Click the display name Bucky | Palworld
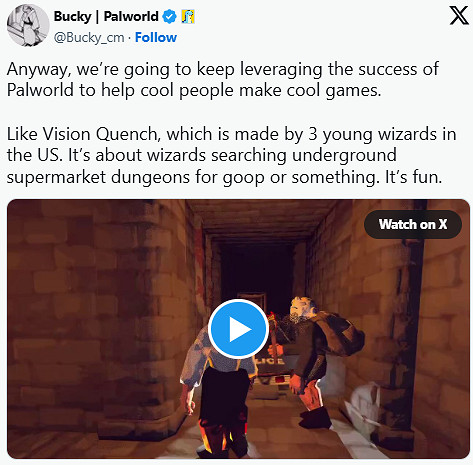The height and width of the screenshot is (465, 473). pyautogui.click(x=106, y=16)
